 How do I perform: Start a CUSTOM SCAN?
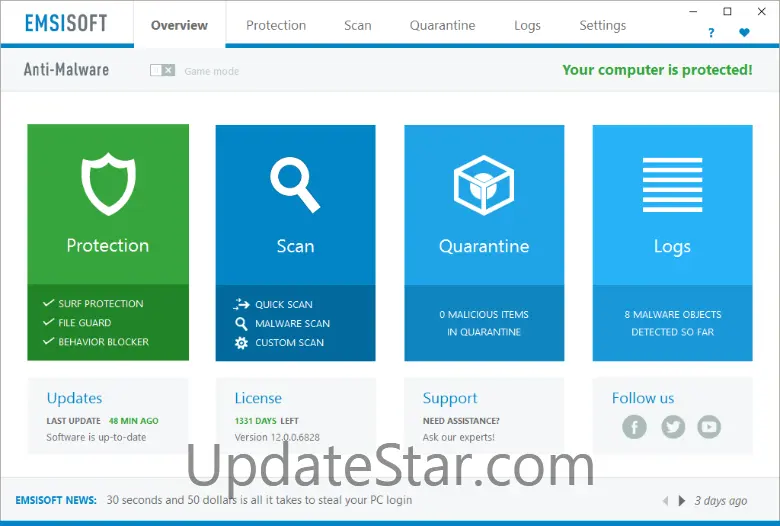pyautogui.click(x=290, y=342)
